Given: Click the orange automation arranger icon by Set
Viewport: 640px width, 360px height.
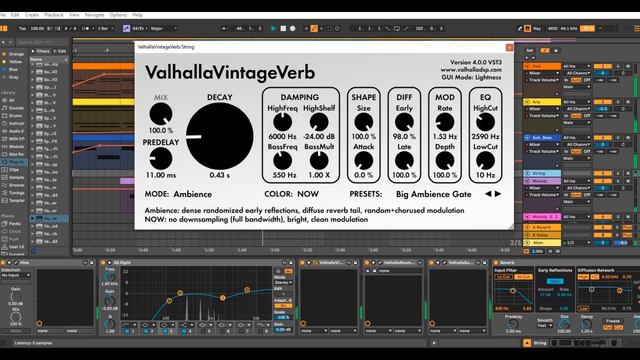Looking at the screenshot, I should coord(544,51).
